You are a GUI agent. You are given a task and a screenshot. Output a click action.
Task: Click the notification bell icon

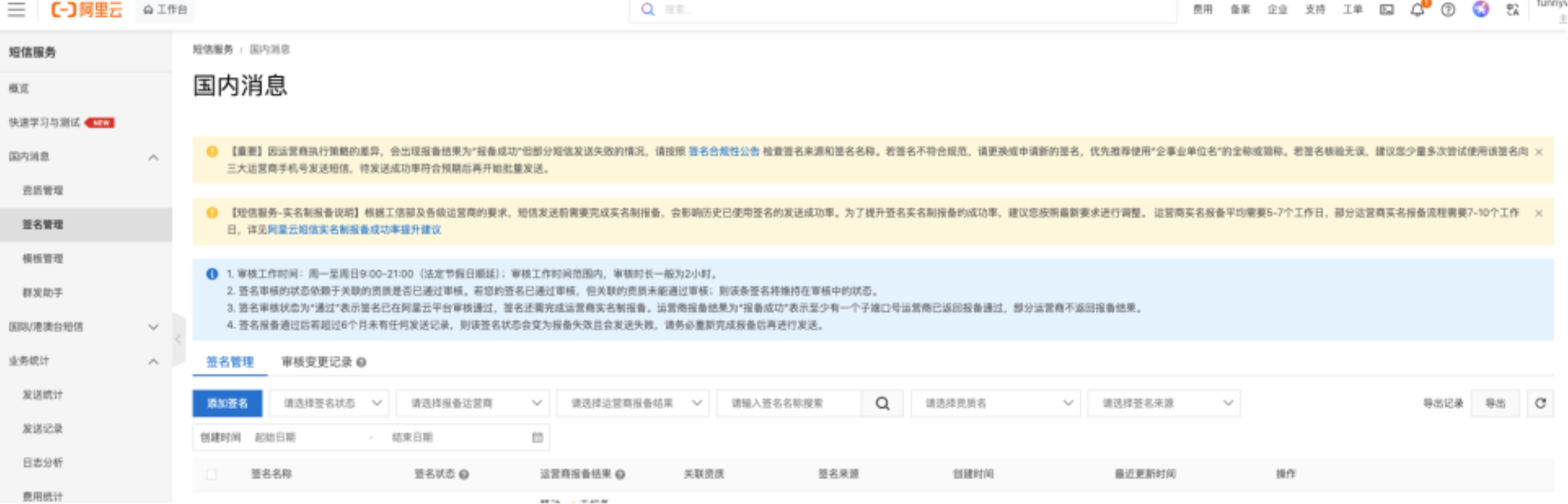point(1417,10)
